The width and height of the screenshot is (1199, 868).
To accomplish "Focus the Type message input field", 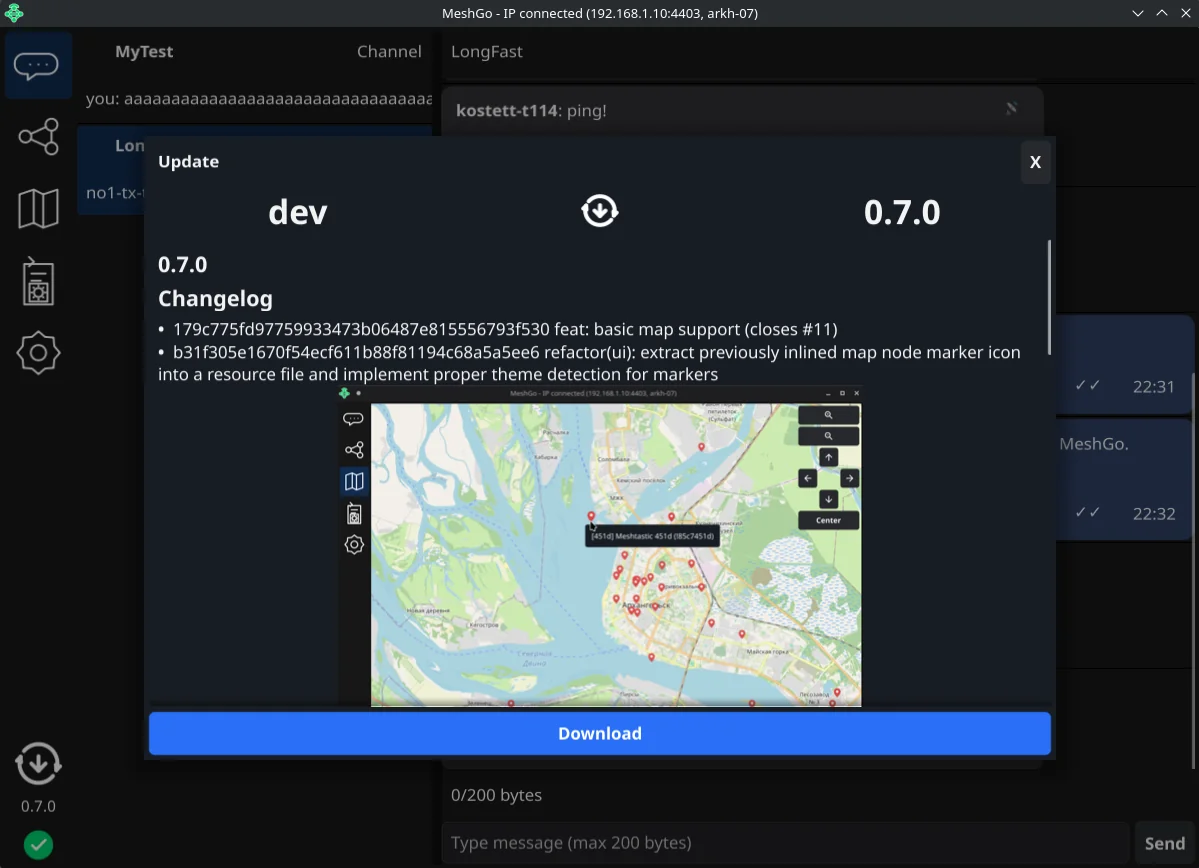I will (x=785, y=843).
